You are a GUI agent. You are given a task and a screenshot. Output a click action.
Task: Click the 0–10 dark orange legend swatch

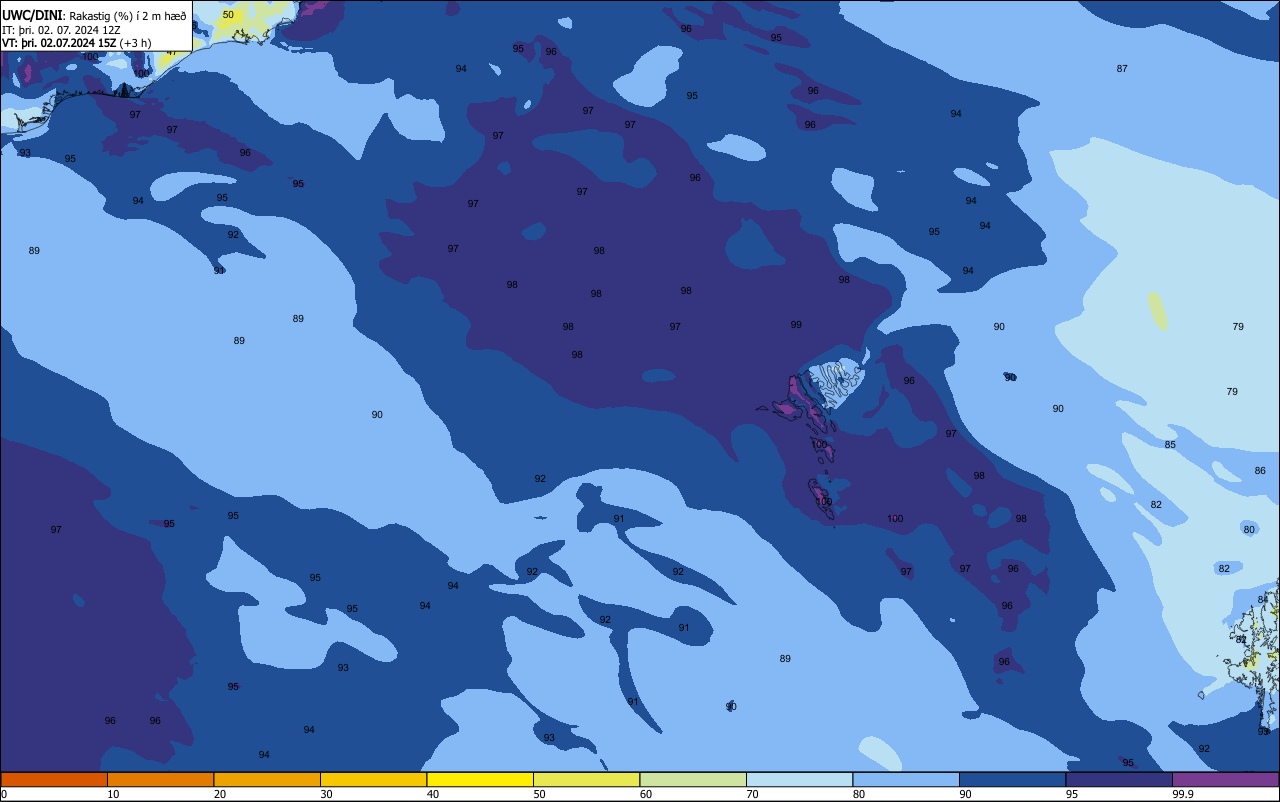point(54,779)
